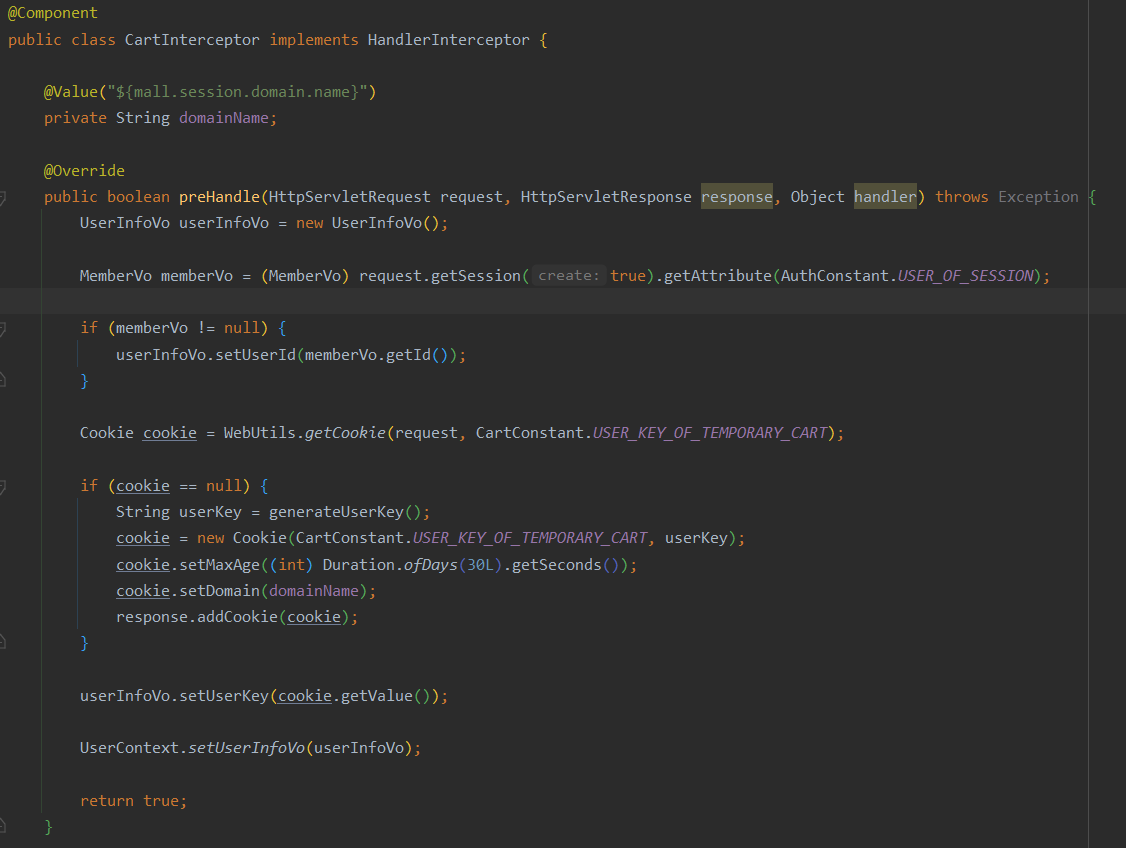Viewport: 1126px width, 848px height.
Task: Click the highlighted 'handler' parameter
Action: 884,197
